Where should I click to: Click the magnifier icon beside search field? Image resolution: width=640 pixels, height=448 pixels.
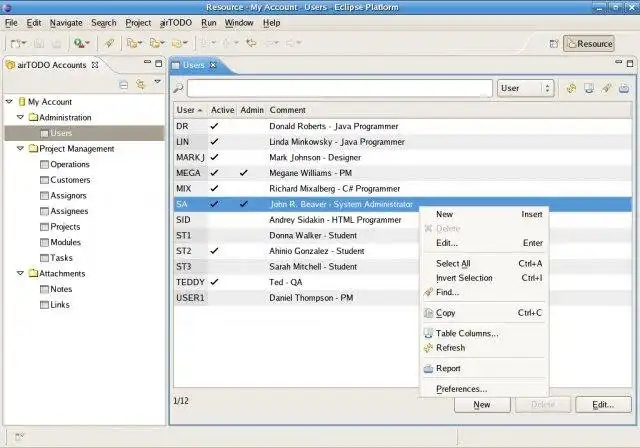pos(178,88)
